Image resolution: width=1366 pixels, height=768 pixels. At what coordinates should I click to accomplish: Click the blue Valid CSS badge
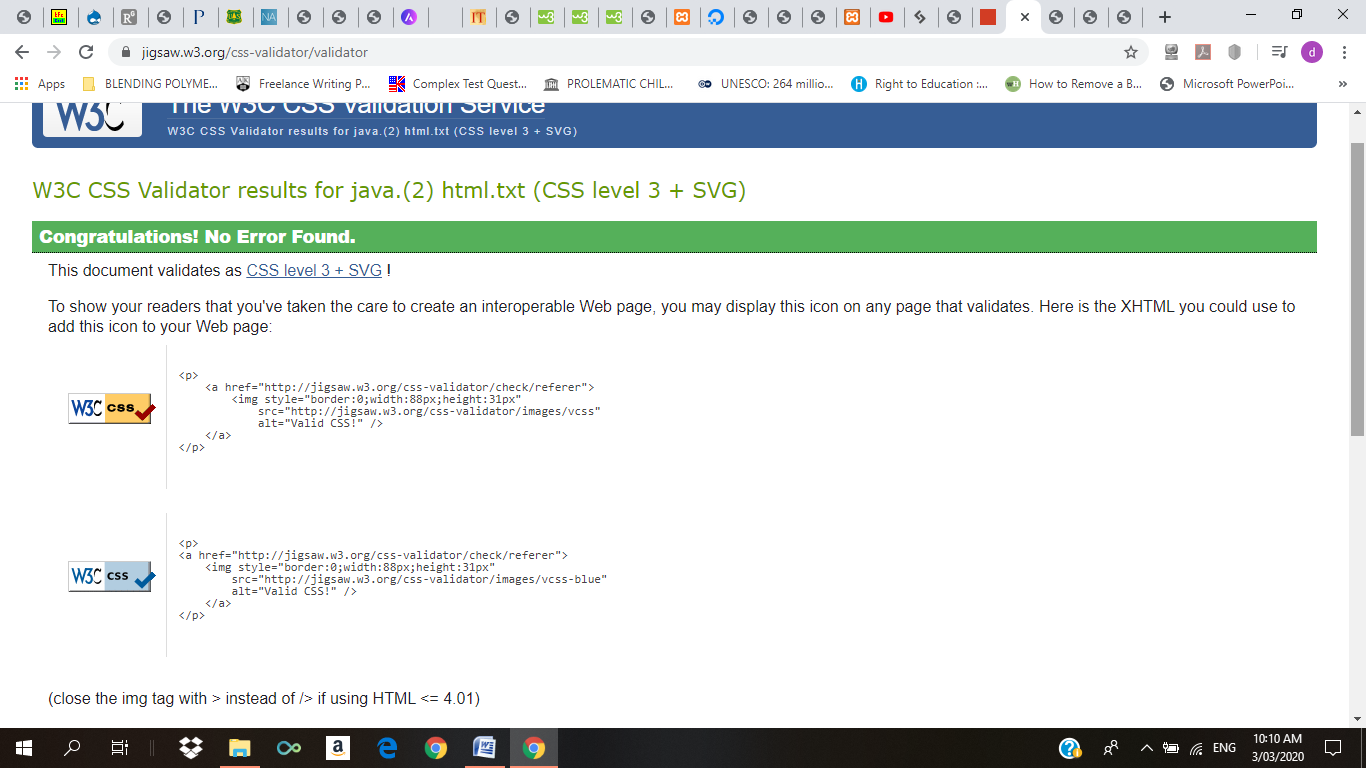click(111, 577)
